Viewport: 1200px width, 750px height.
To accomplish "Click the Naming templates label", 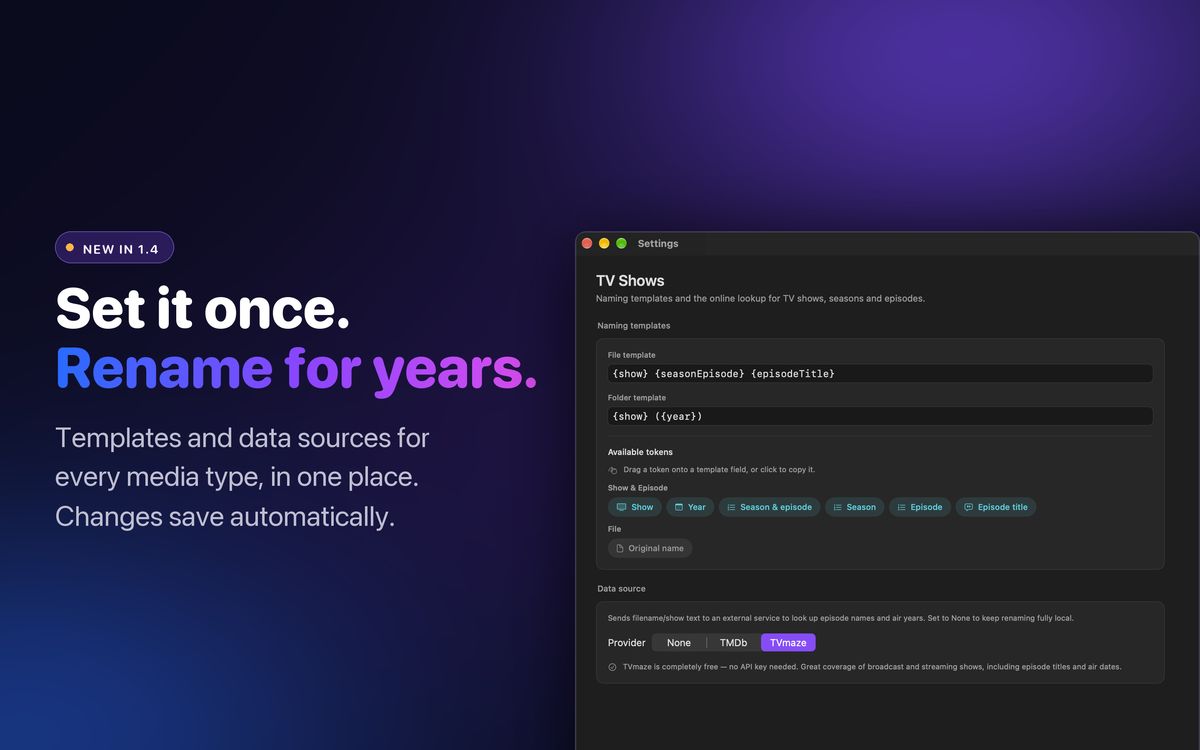I will [634, 326].
